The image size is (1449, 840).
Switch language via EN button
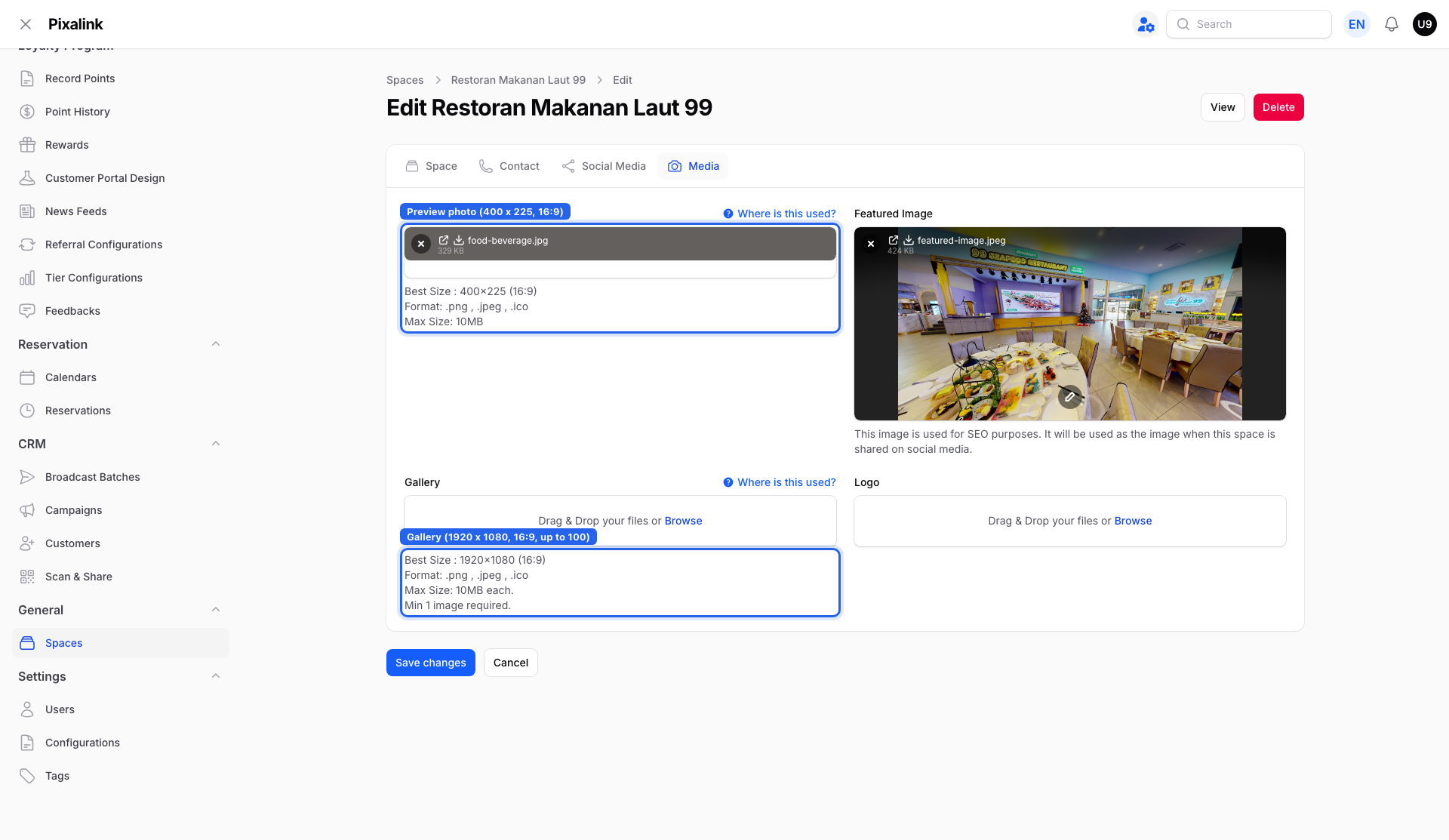coord(1357,24)
